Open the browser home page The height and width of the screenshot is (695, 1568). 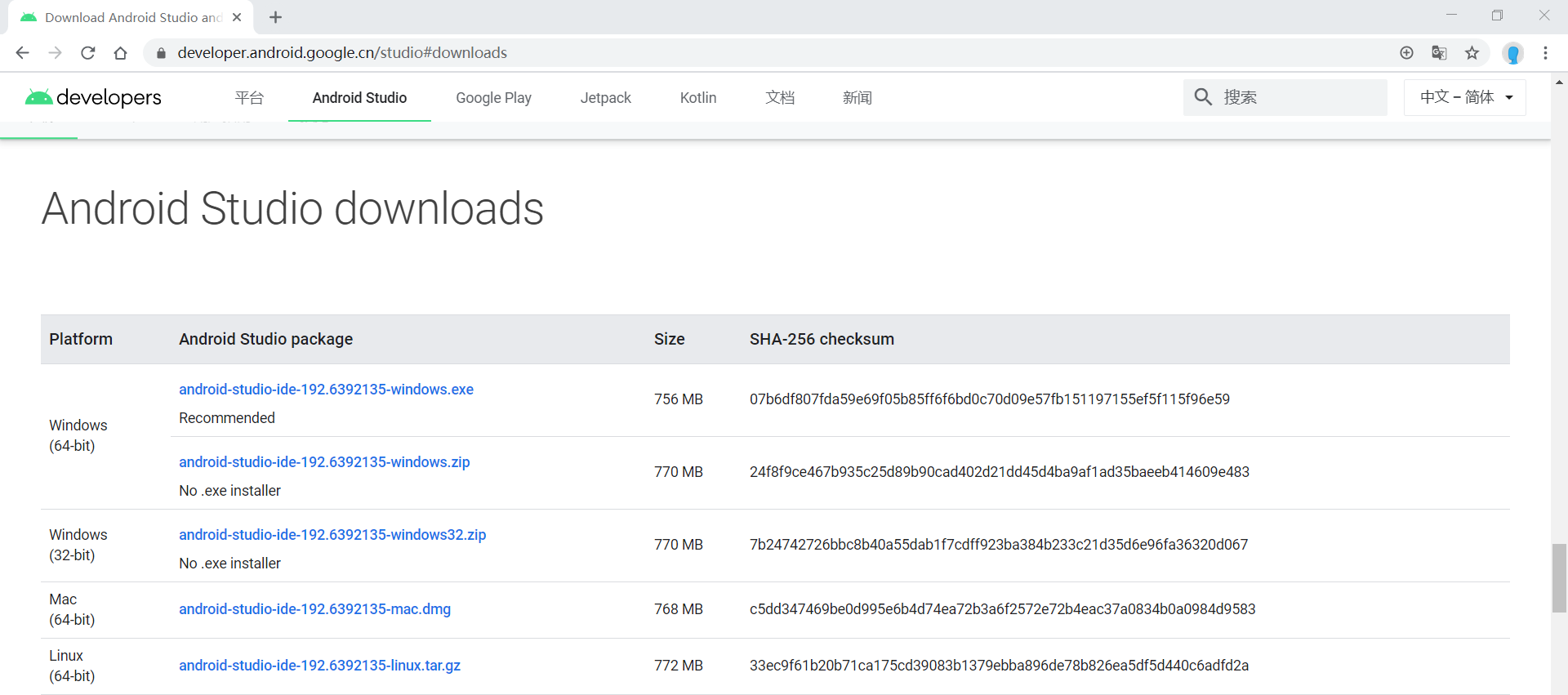tap(121, 53)
